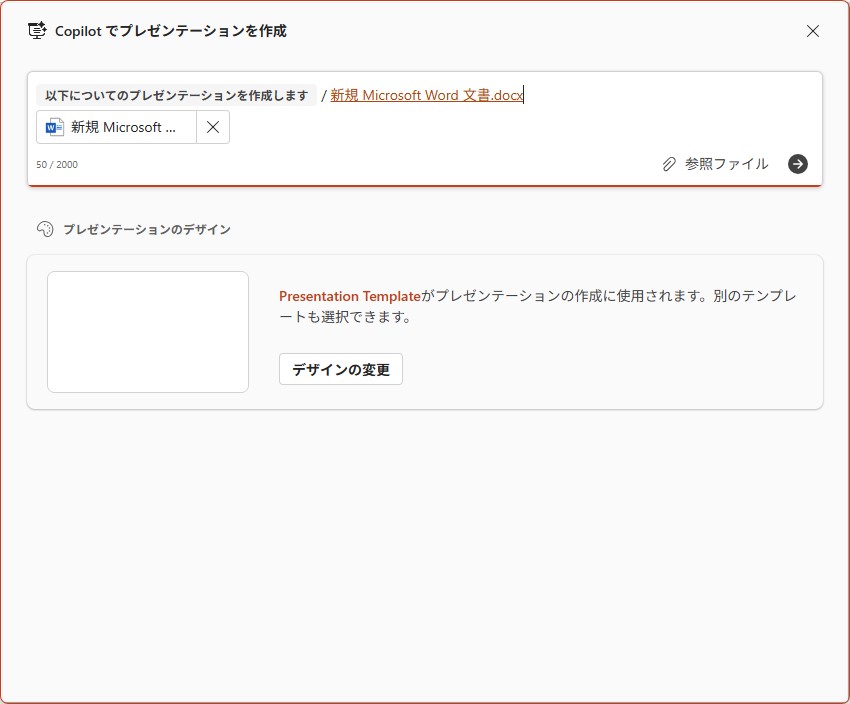Remove the attached Word file with its X icon
Screen dimensions: 850x704
point(212,126)
